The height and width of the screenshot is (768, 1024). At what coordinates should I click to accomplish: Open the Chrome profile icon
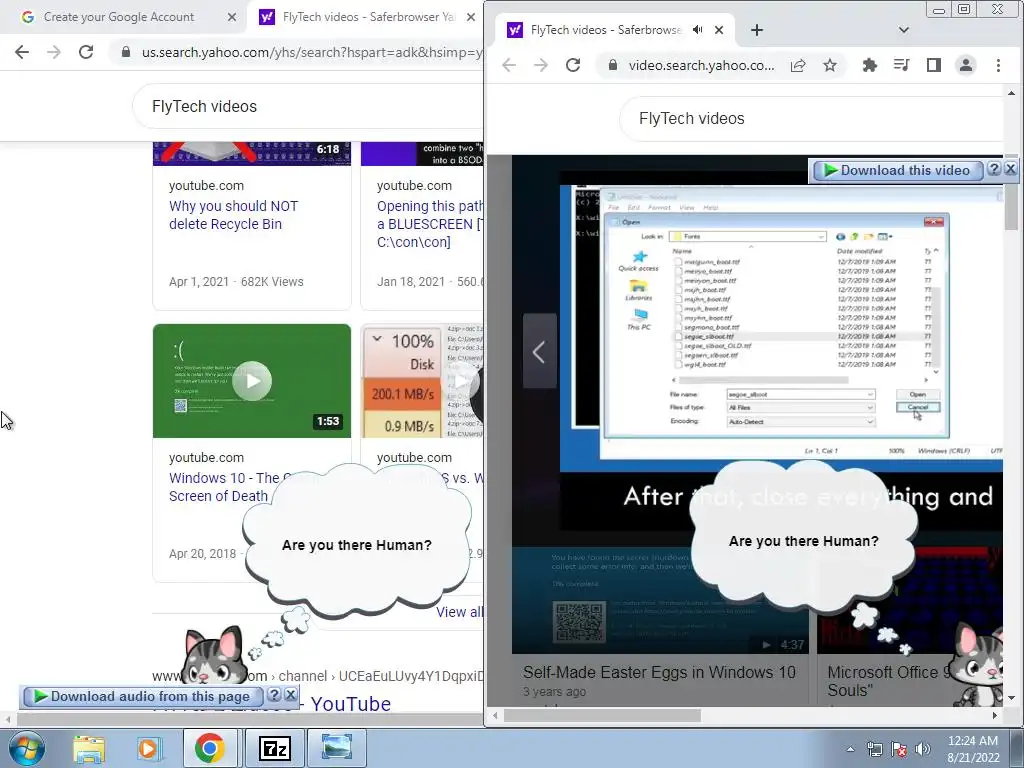966,65
